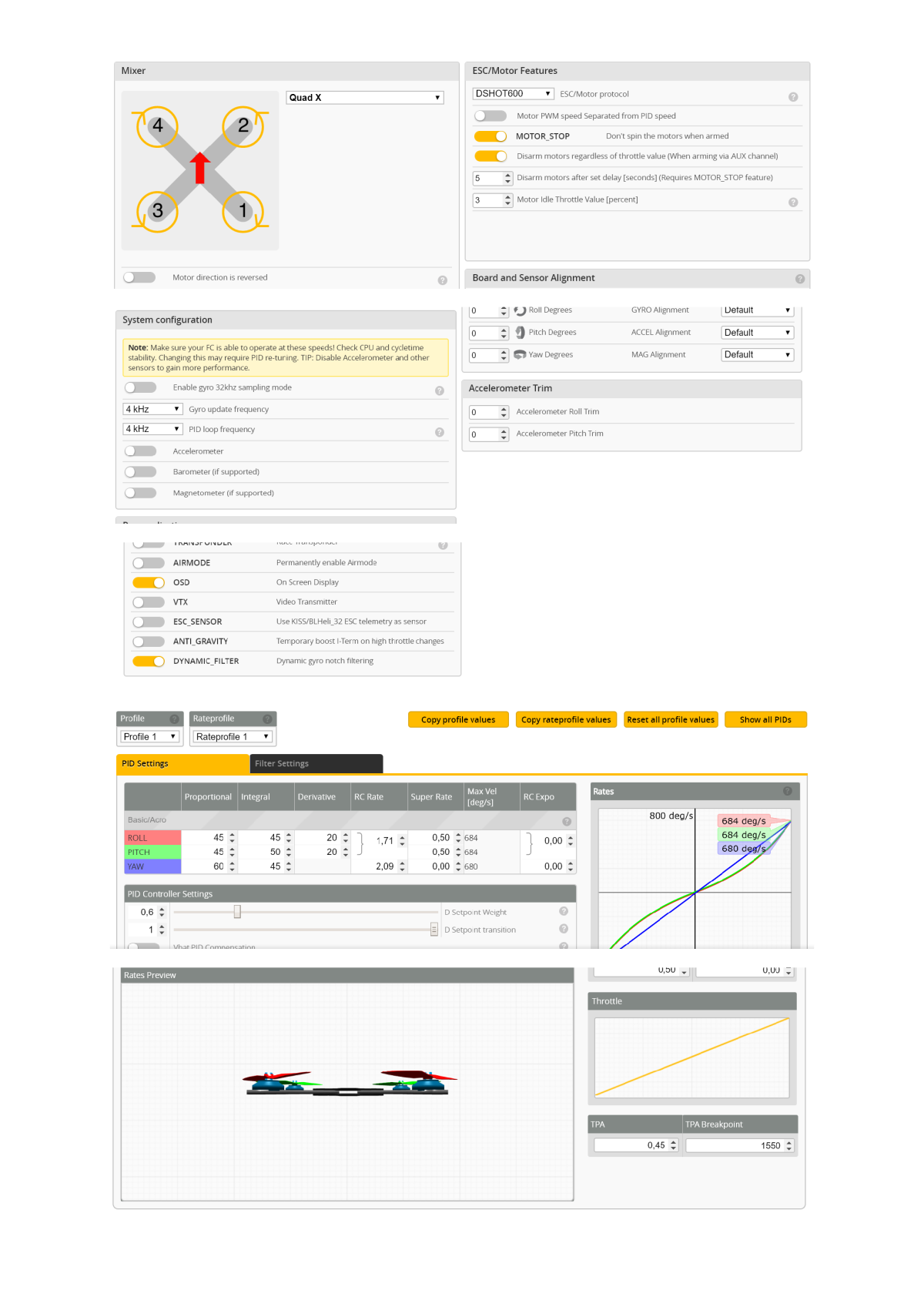This screenshot has height=1307, width=924.
Task: Click the PITCH Integral value field
Action: (266, 852)
